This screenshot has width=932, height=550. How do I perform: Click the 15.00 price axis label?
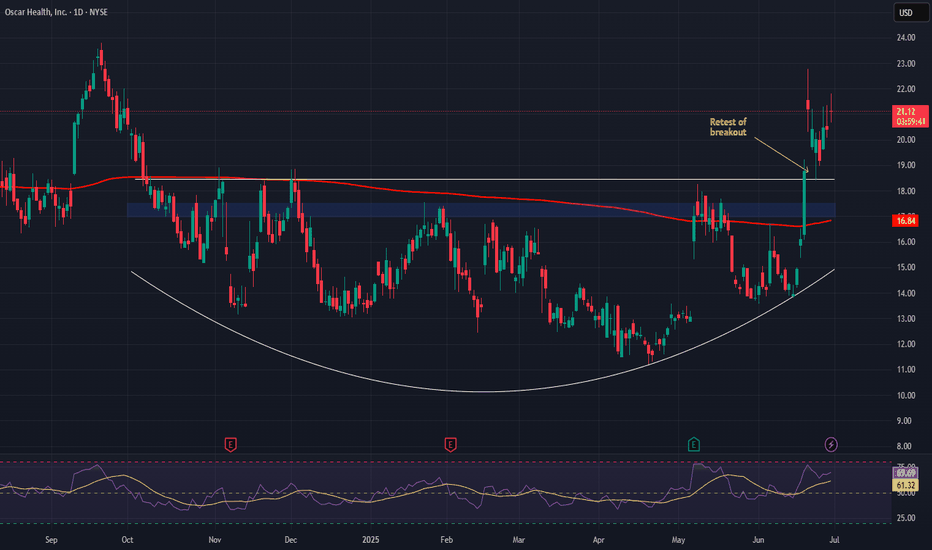coord(906,268)
